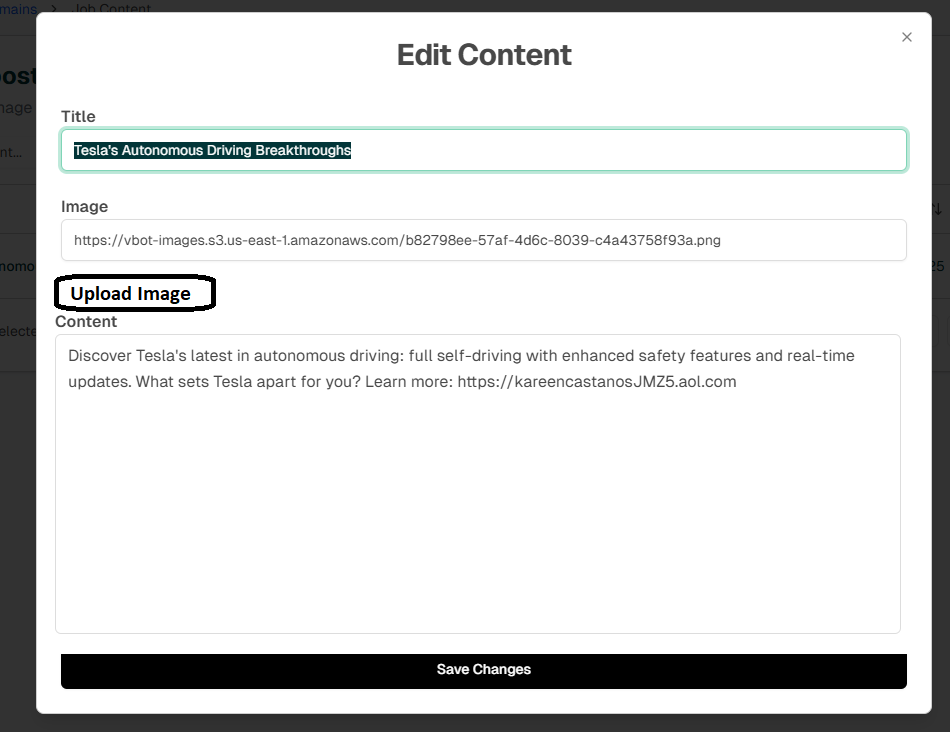The height and width of the screenshot is (732, 950).
Task: Click the sort arrows icon behind the dialog
Action: [937, 209]
